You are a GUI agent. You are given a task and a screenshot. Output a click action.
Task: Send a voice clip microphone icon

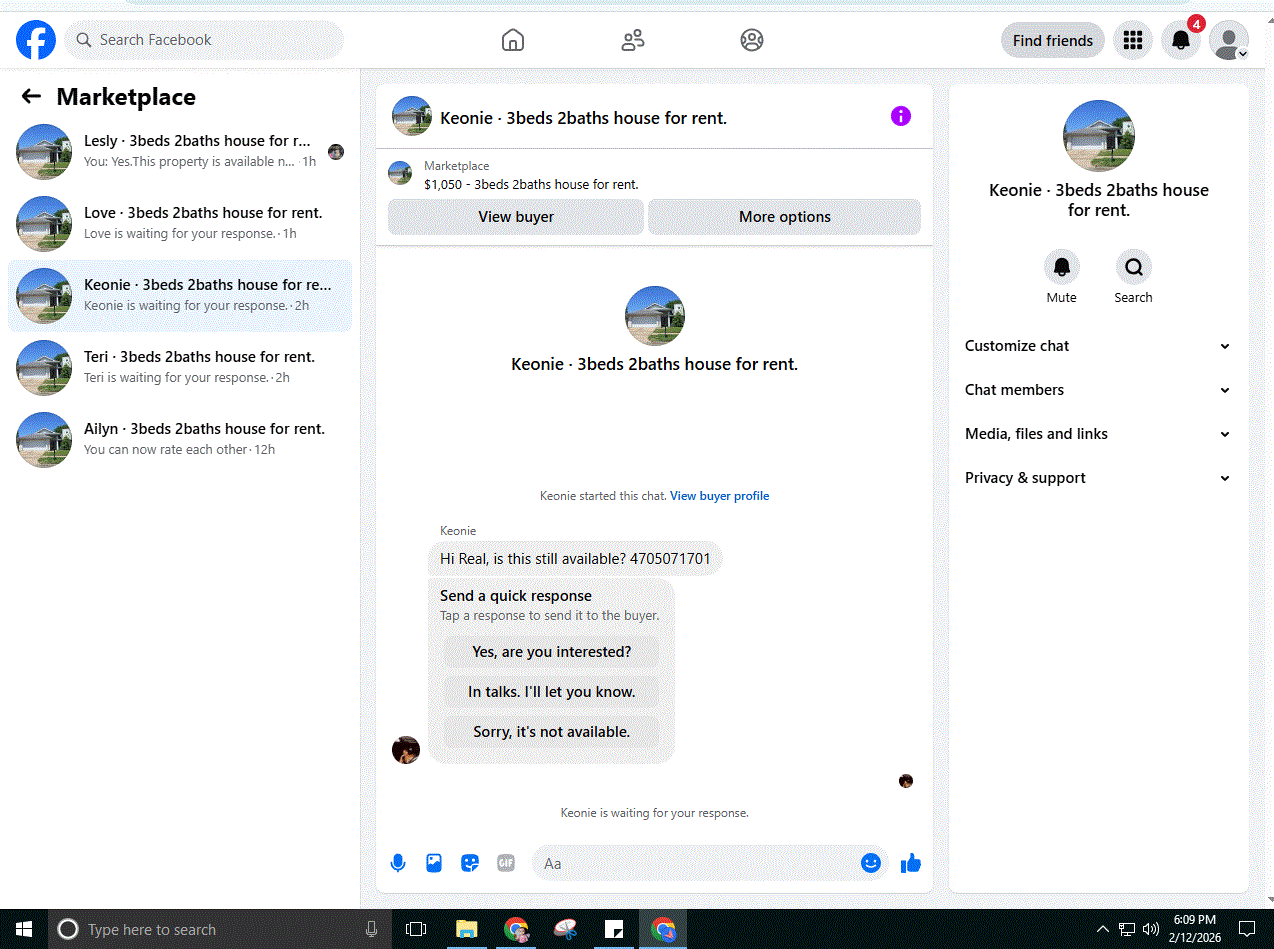coord(398,863)
